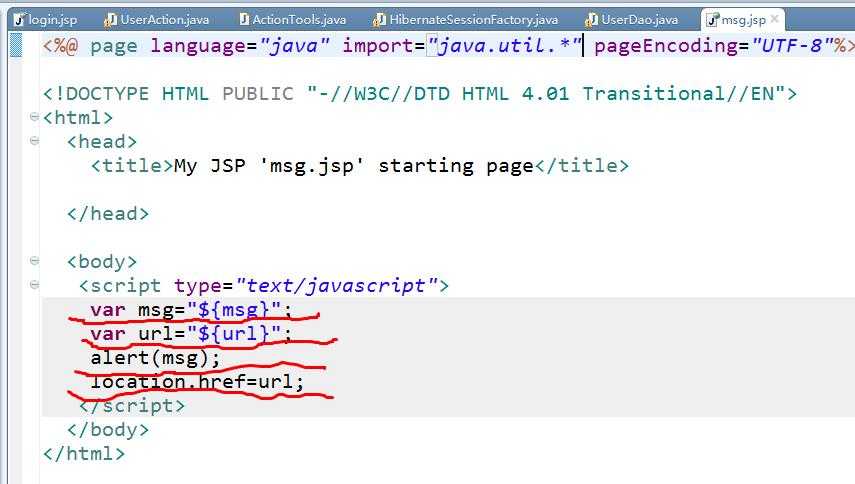Viewport: 855px width, 484px height.
Task: Click the DOCTYPE declaration line
Action: 420,94
